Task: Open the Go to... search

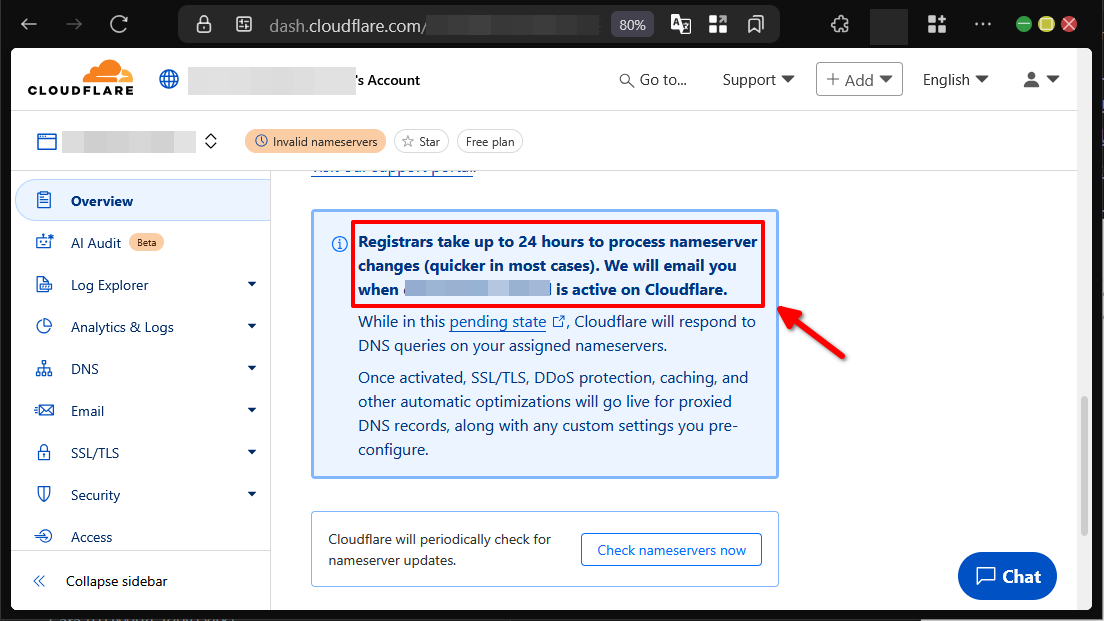Action: 653,80
